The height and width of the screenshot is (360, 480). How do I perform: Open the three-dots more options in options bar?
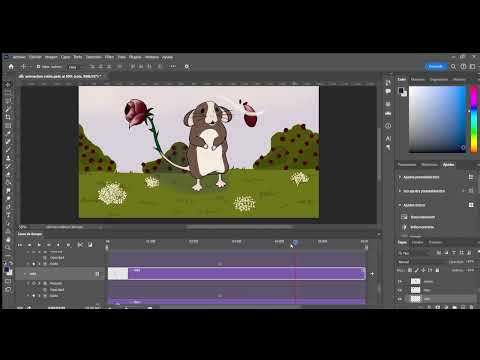pos(172,66)
